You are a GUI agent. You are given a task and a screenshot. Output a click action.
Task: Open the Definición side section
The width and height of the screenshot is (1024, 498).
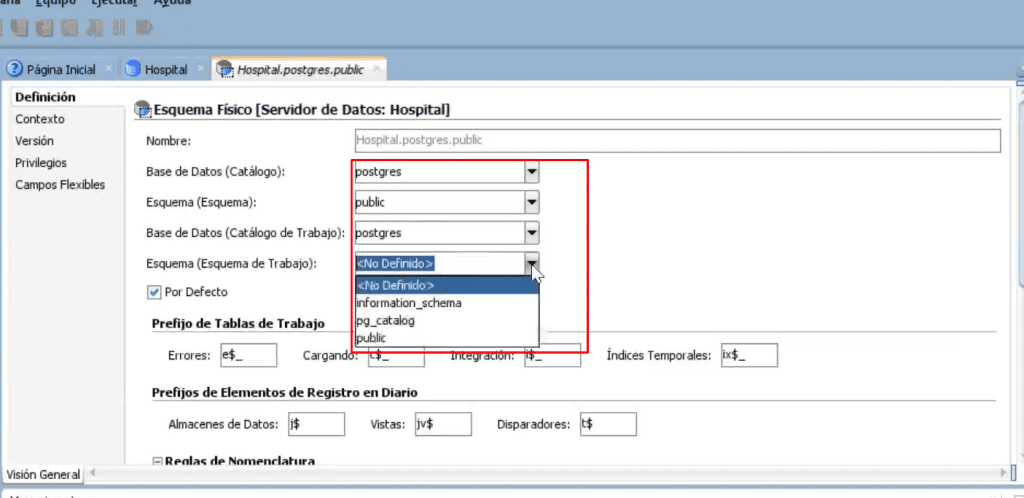(x=46, y=97)
